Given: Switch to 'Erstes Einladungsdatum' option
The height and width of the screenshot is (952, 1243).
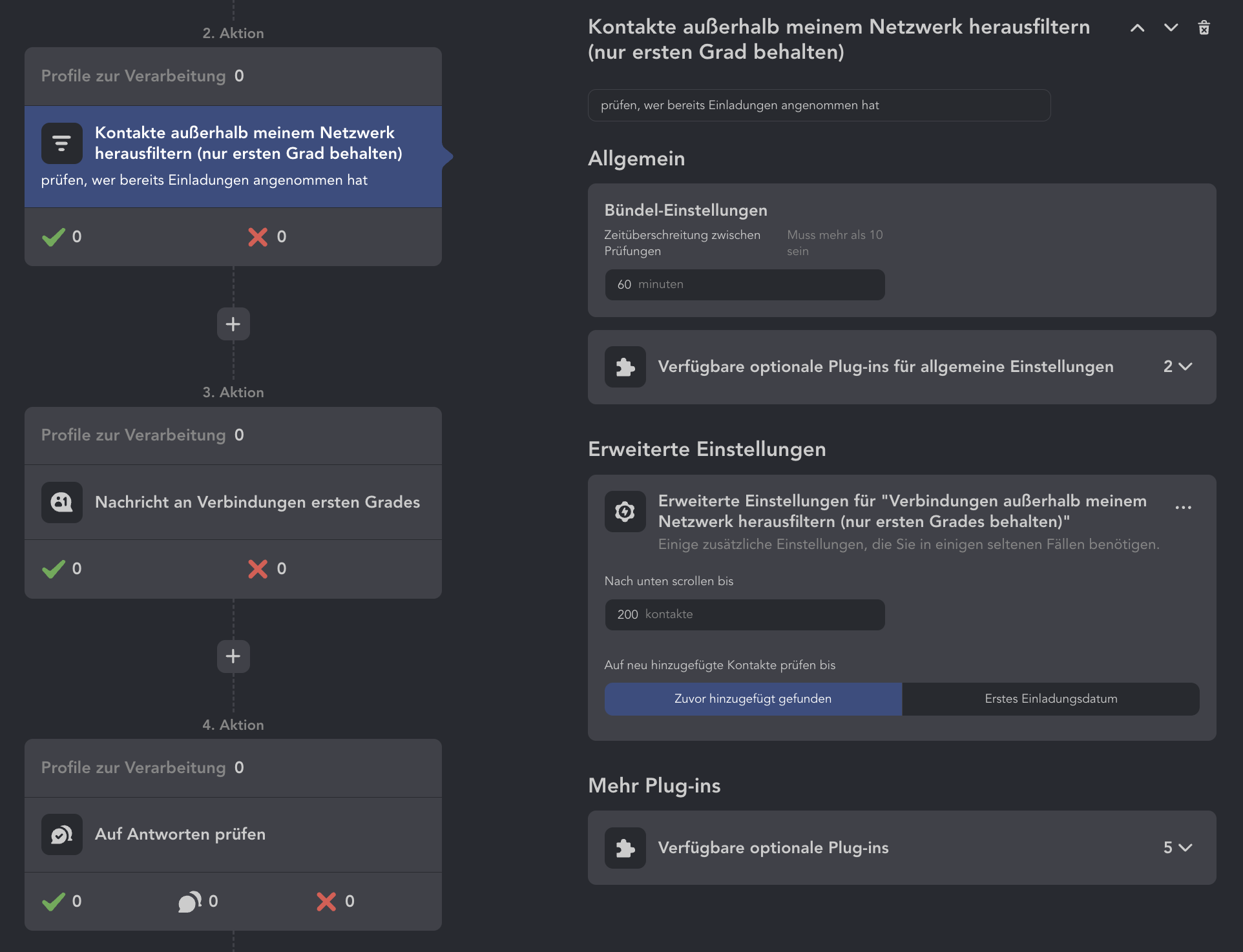Looking at the screenshot, I should click(x=1050, y=699).
